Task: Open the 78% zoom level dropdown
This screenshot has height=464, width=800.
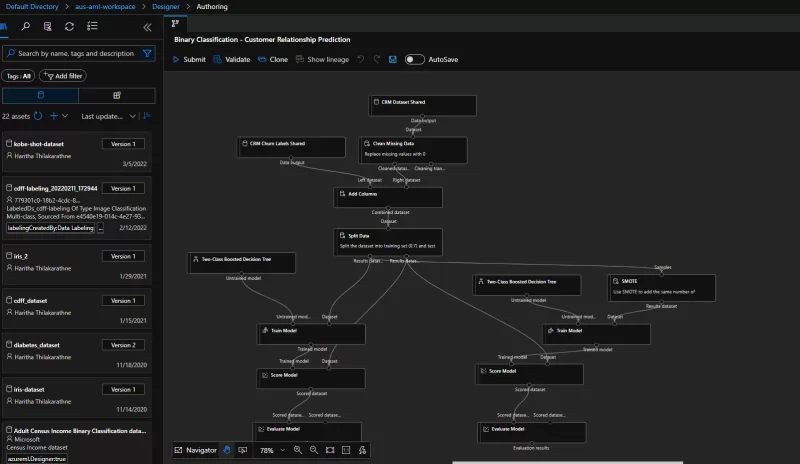Action: [271, 451]
